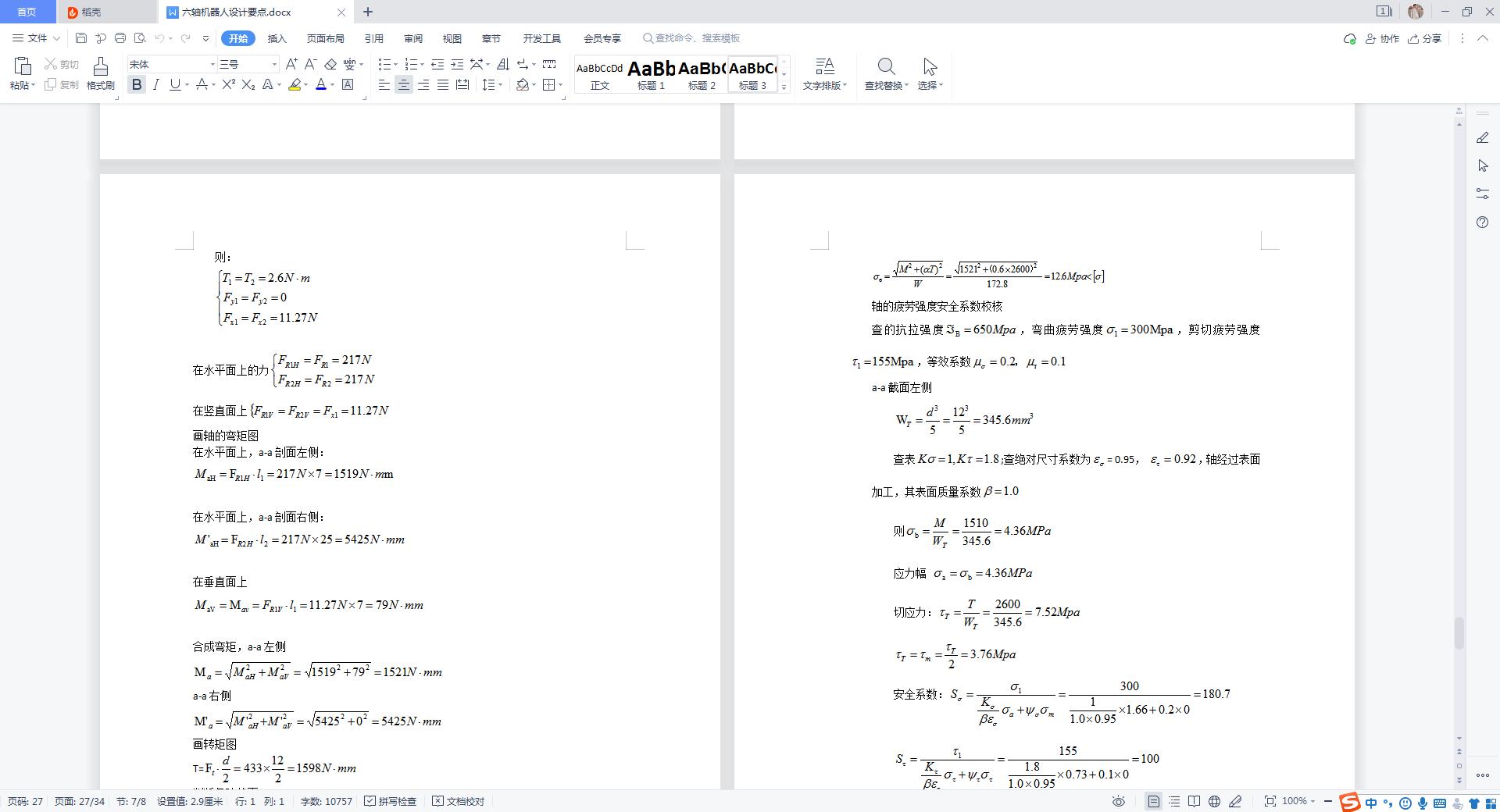Screen dimensions: 1500x812
Task: Expand the styles gallery
Action: pos(784,87)
